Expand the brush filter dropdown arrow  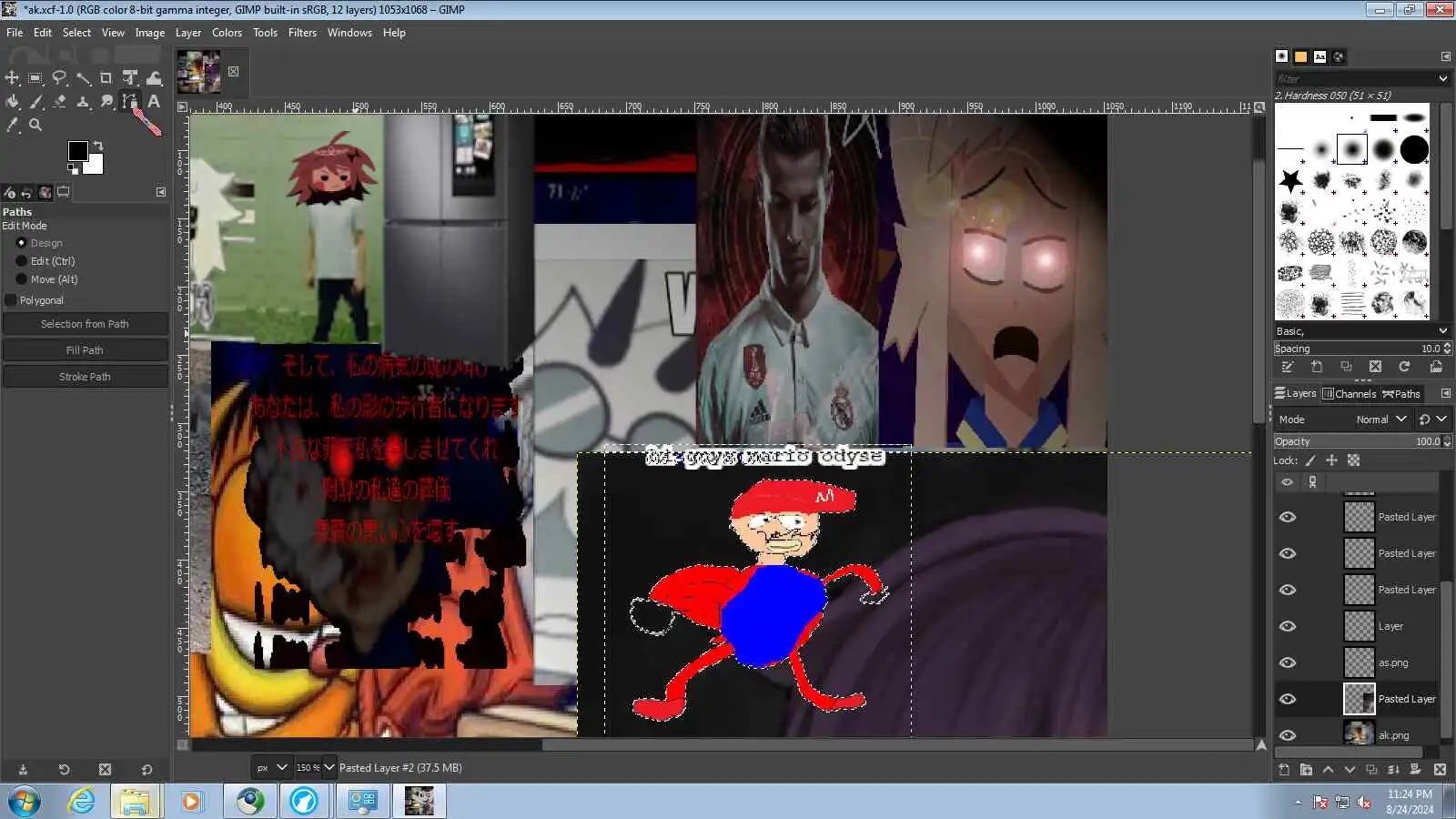pos(1442,79)
